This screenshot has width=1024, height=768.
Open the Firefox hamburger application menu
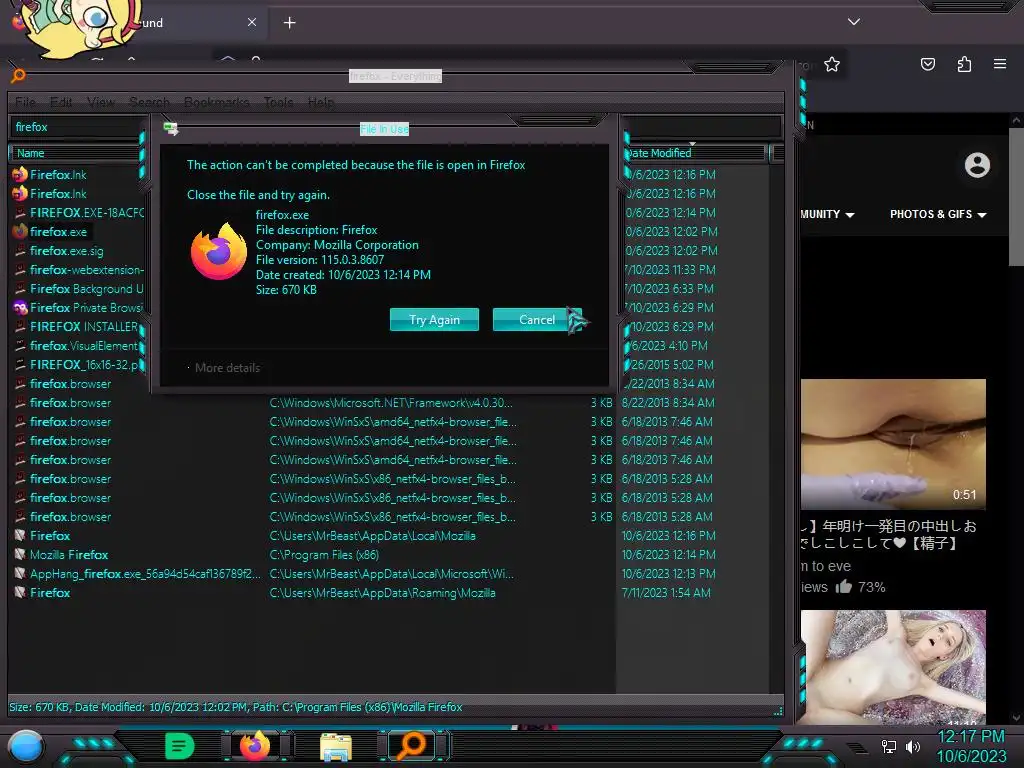(1000, 64)
